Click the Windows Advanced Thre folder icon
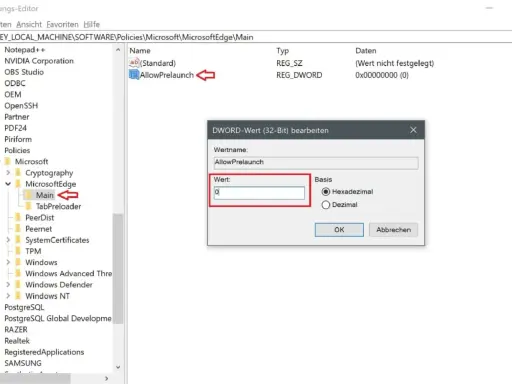This screenshot has height=384, width=512. [18, 273]
